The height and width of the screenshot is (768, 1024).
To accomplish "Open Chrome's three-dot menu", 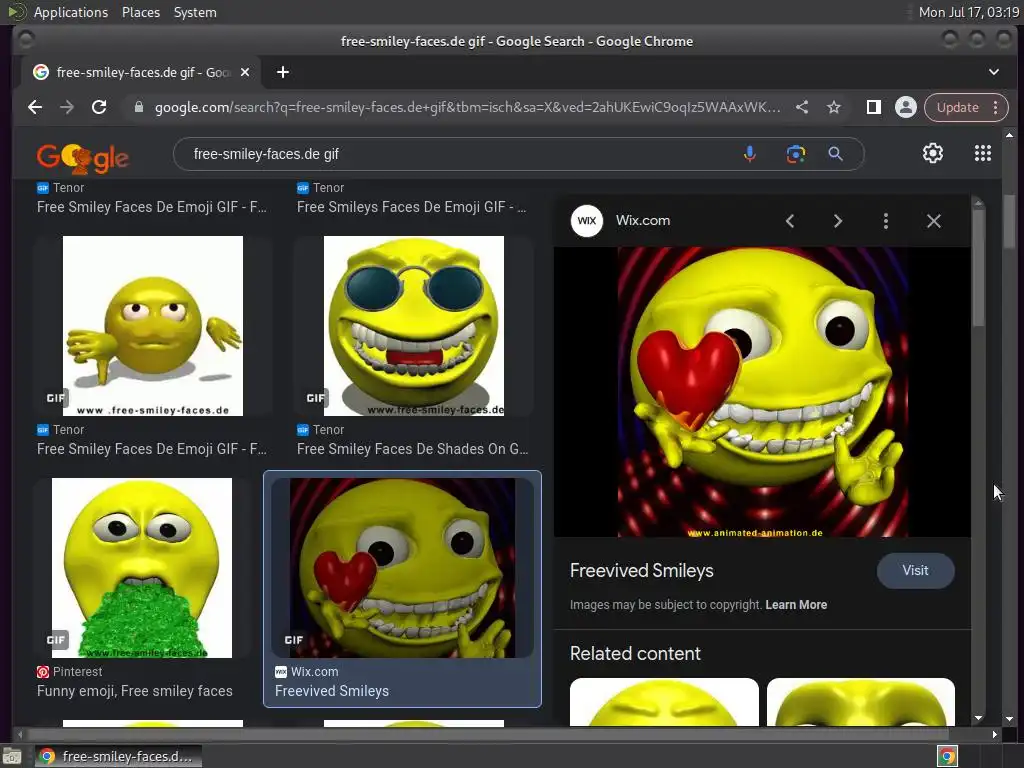I will (996, 107).
